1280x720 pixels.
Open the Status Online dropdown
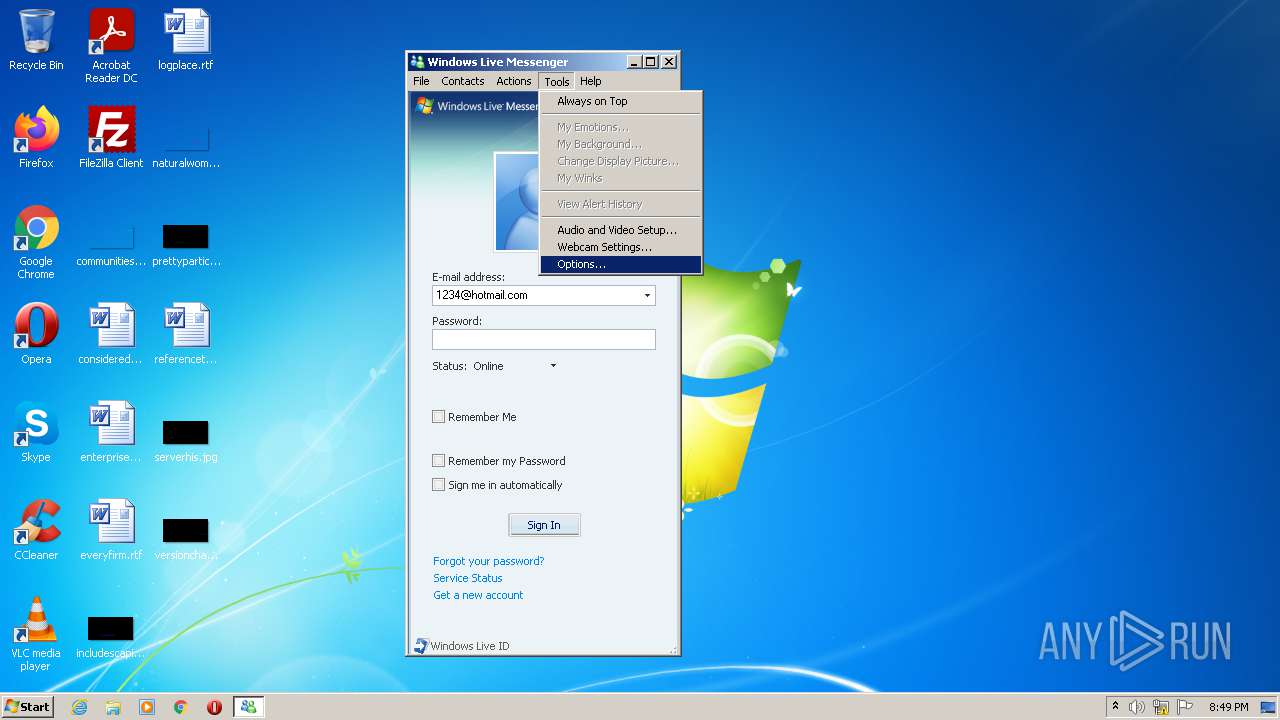click(553, 366)
